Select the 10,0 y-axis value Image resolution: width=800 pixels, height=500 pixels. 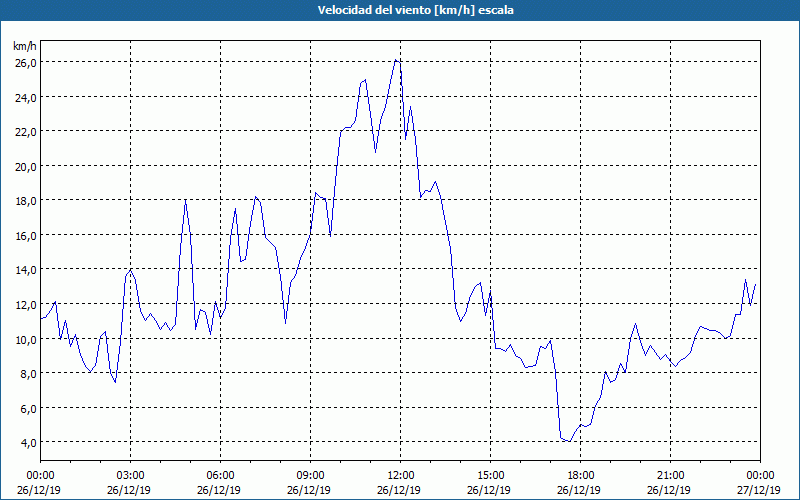(x=25, y=339)
